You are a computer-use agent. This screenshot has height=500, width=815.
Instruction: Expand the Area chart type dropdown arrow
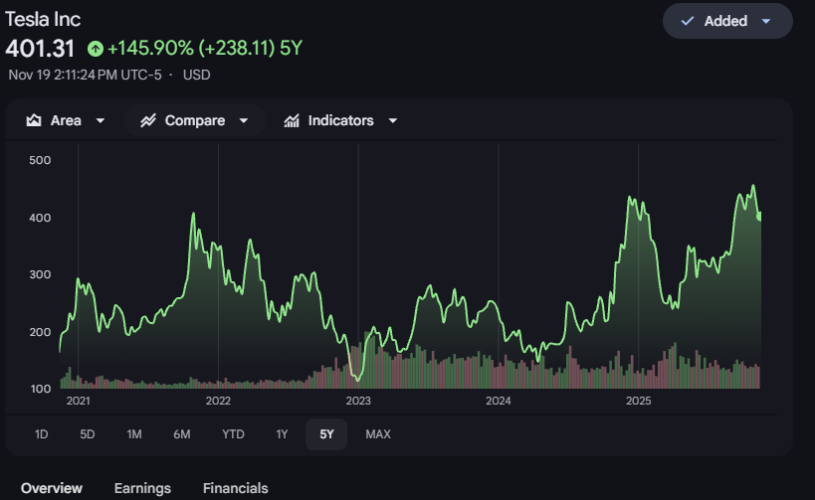tap(100, 121)
